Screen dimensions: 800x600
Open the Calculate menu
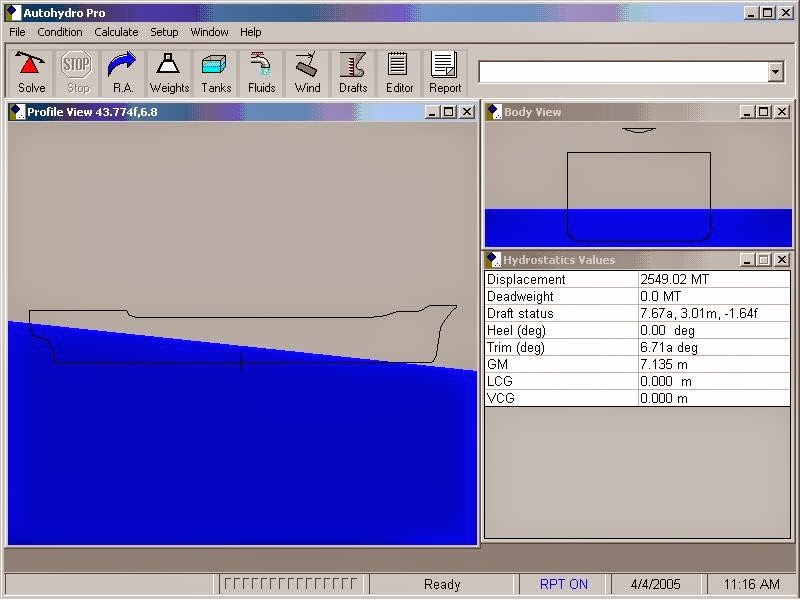click(116, 32)
